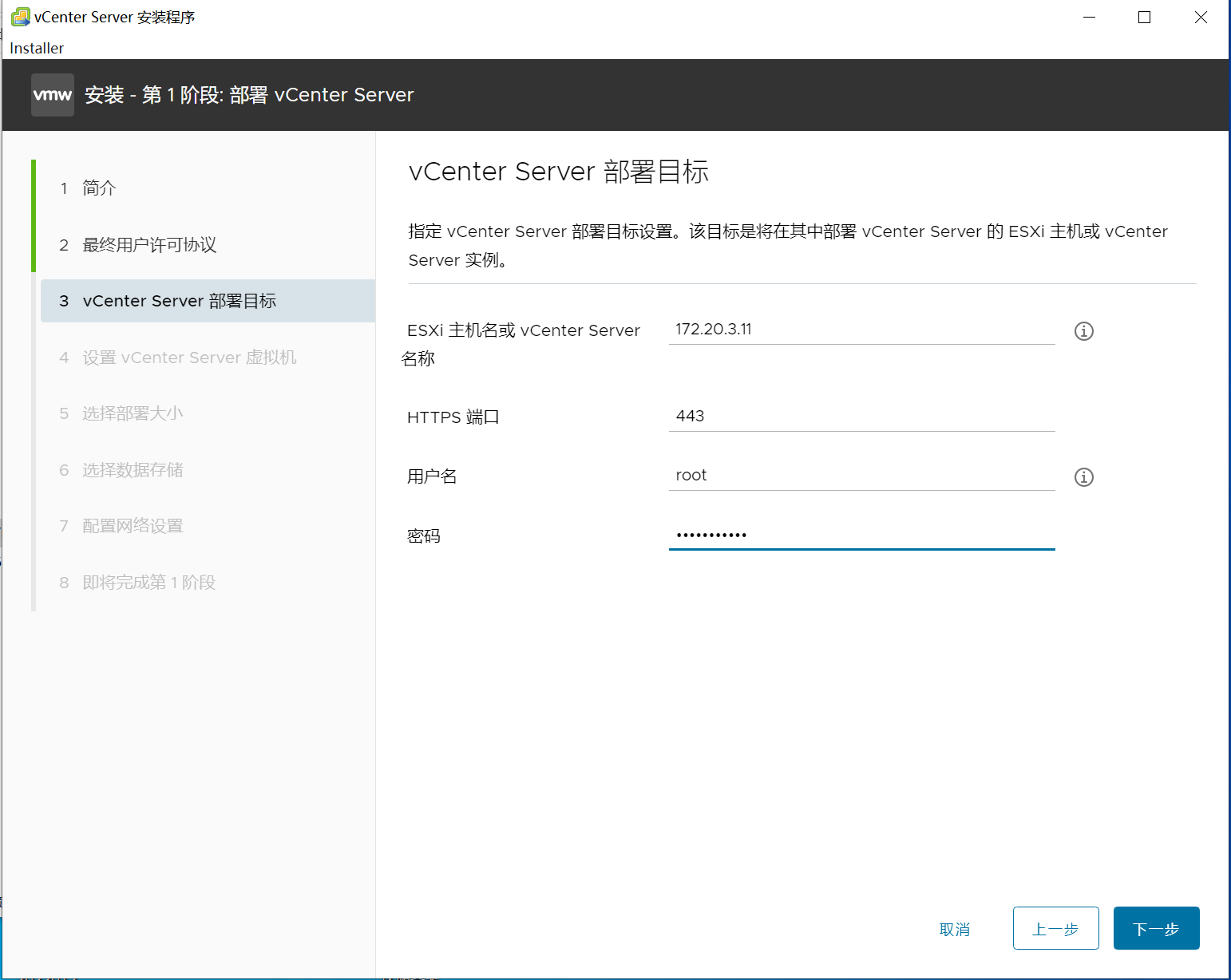This screenshot has height=980, width=1231.
Task: Click the 取消 cancel button
Action: [x=955, y=929]
